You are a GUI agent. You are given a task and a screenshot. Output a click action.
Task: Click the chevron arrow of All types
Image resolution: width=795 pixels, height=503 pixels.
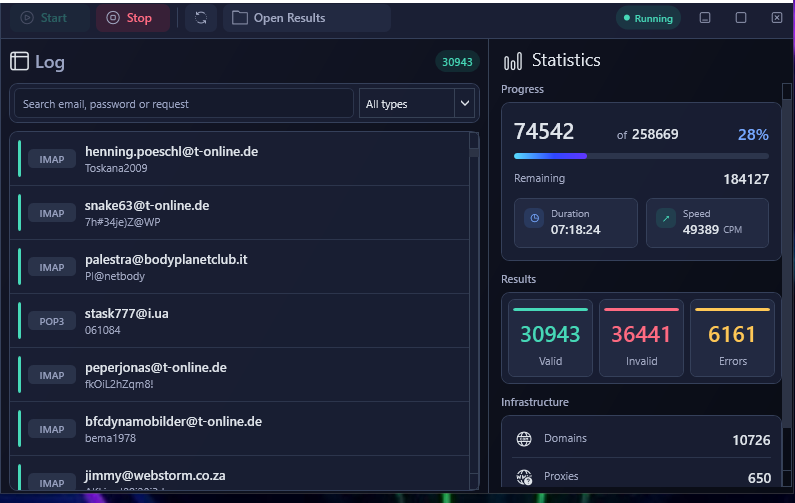click(464, 103)
